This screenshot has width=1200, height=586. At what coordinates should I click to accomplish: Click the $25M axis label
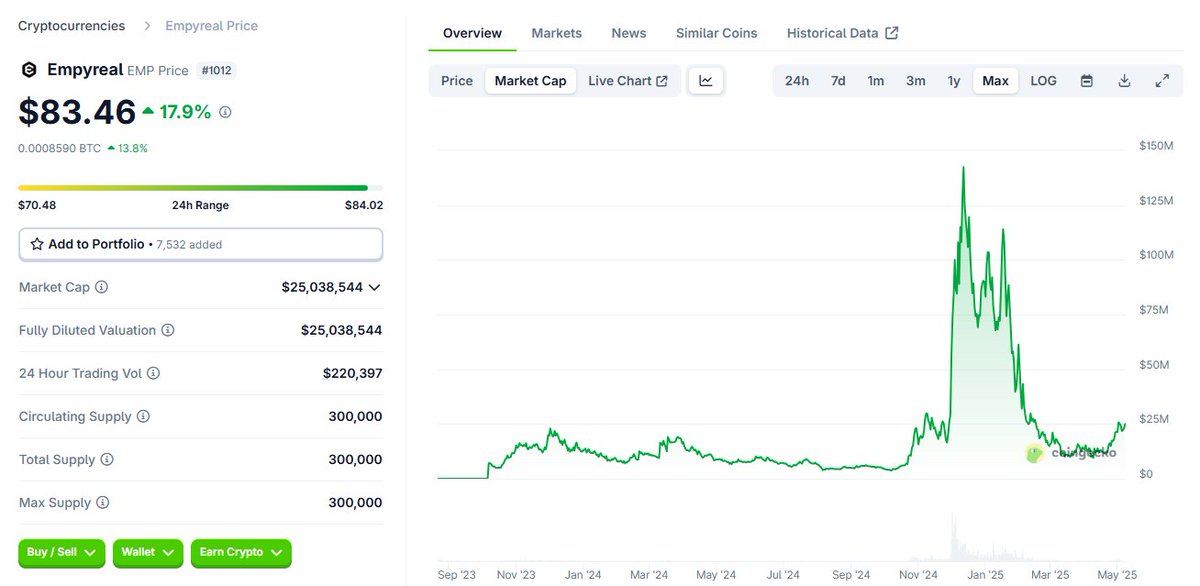point(1154,418)
